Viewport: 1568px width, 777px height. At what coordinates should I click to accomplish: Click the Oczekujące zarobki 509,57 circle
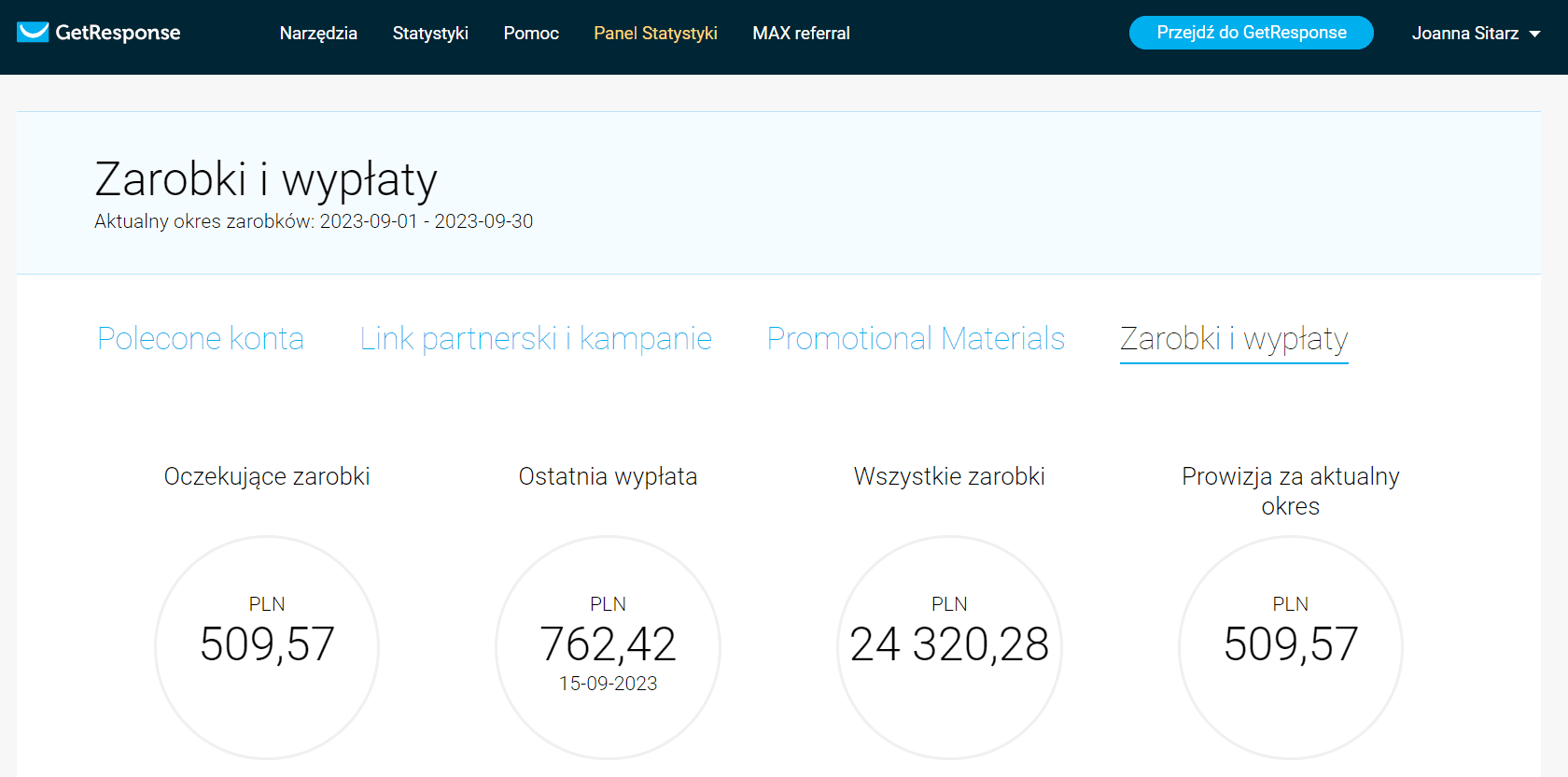pyautogui.click(x=267, y=647)
